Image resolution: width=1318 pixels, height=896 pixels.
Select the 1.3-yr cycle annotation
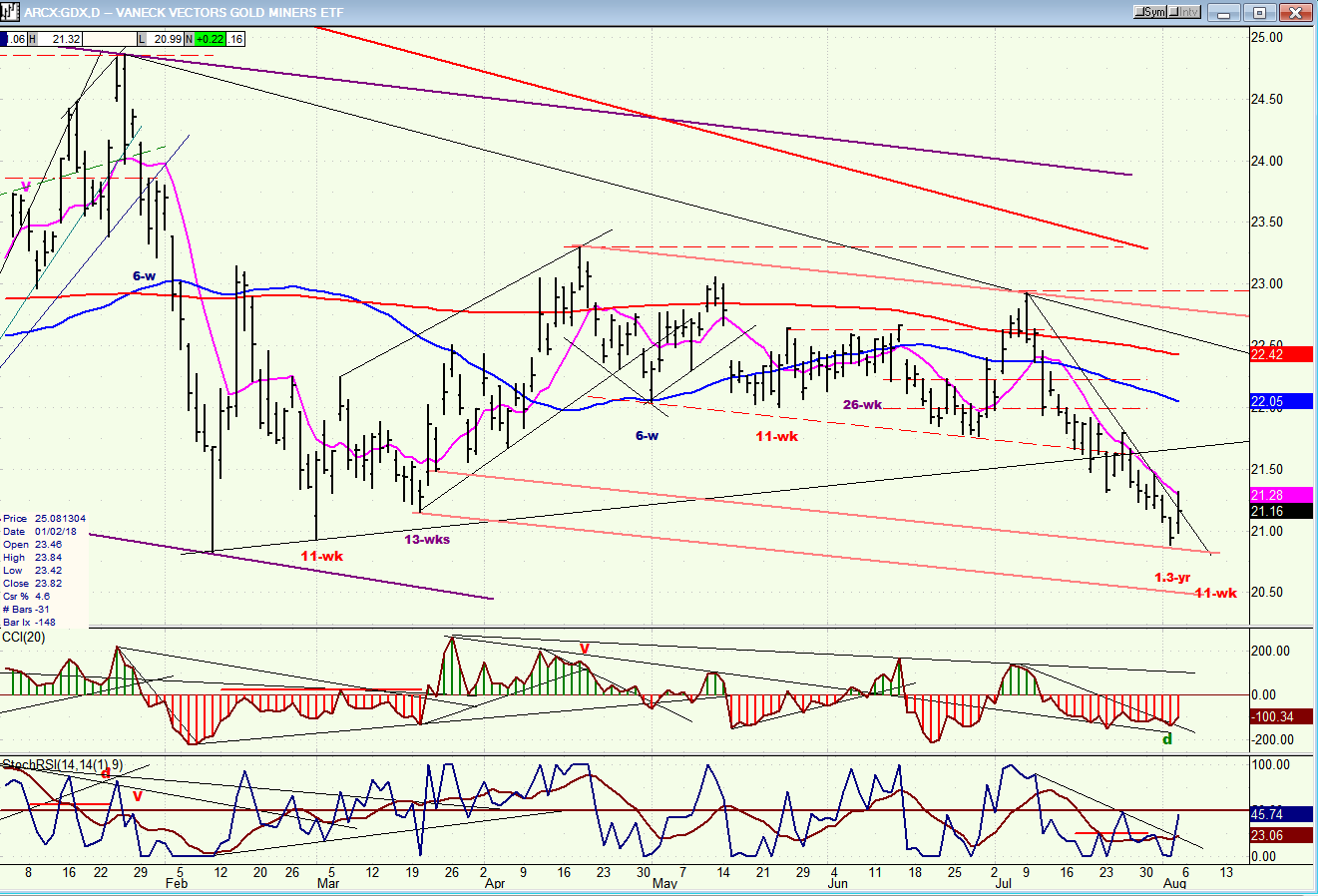[x=1172, y=578]
